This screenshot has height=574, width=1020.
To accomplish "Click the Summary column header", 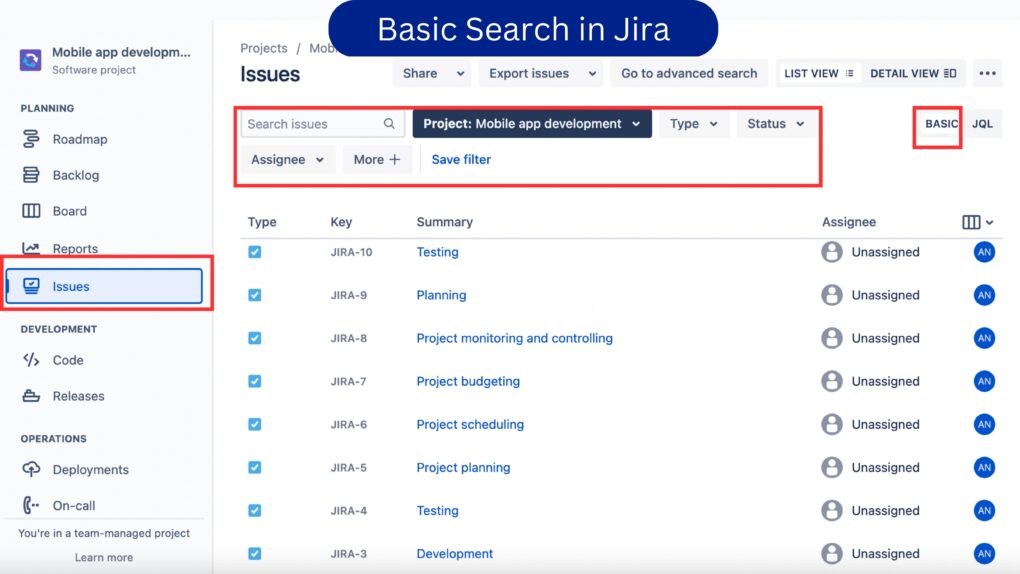I will 444,222.
